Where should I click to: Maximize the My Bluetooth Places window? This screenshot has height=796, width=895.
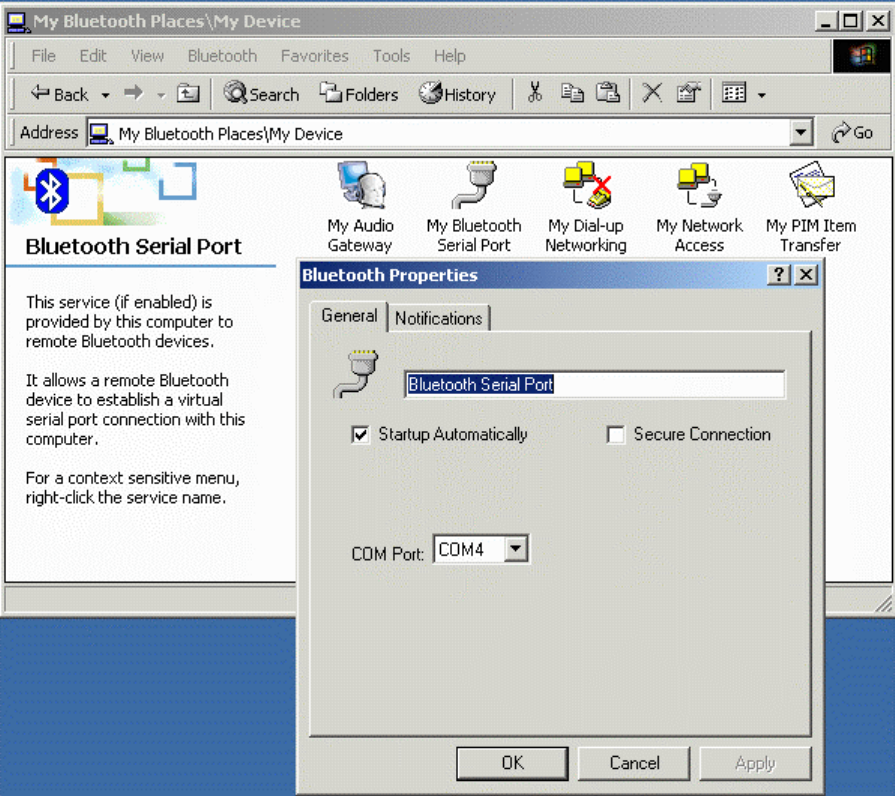[851, 22]
